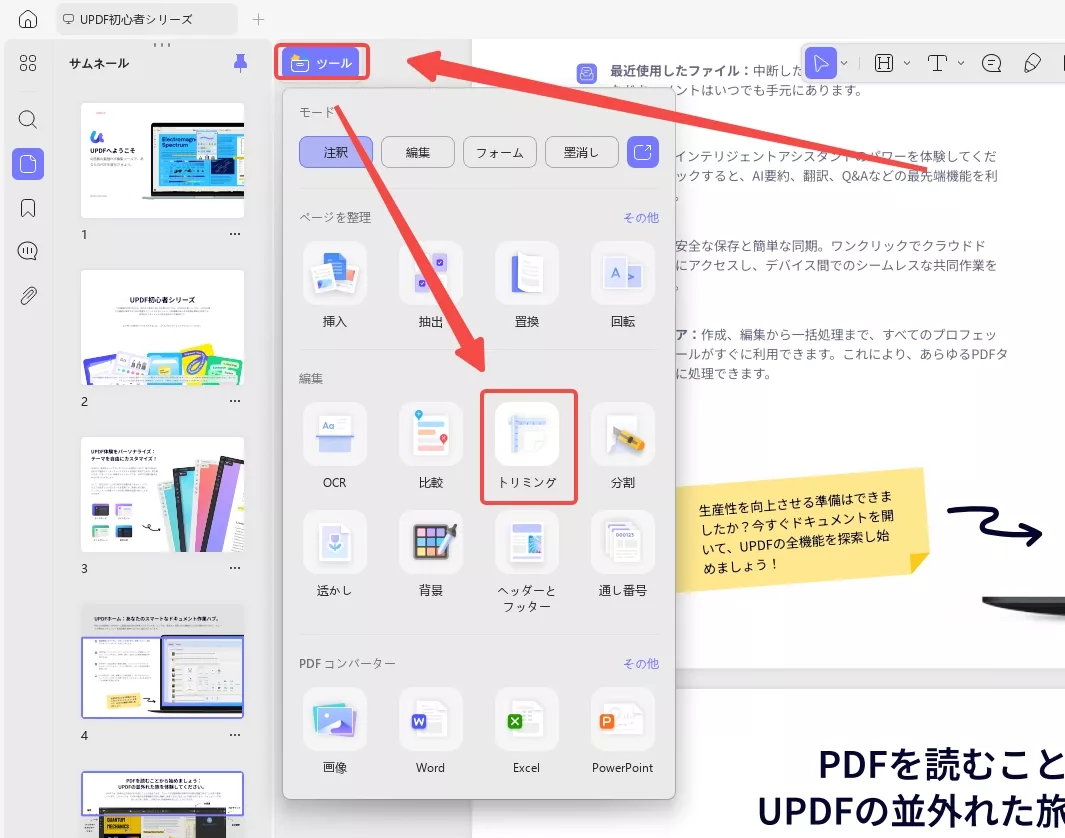Go to the home screen icon
Screen dimensions: 1065x838
click(x=28, y=19)
